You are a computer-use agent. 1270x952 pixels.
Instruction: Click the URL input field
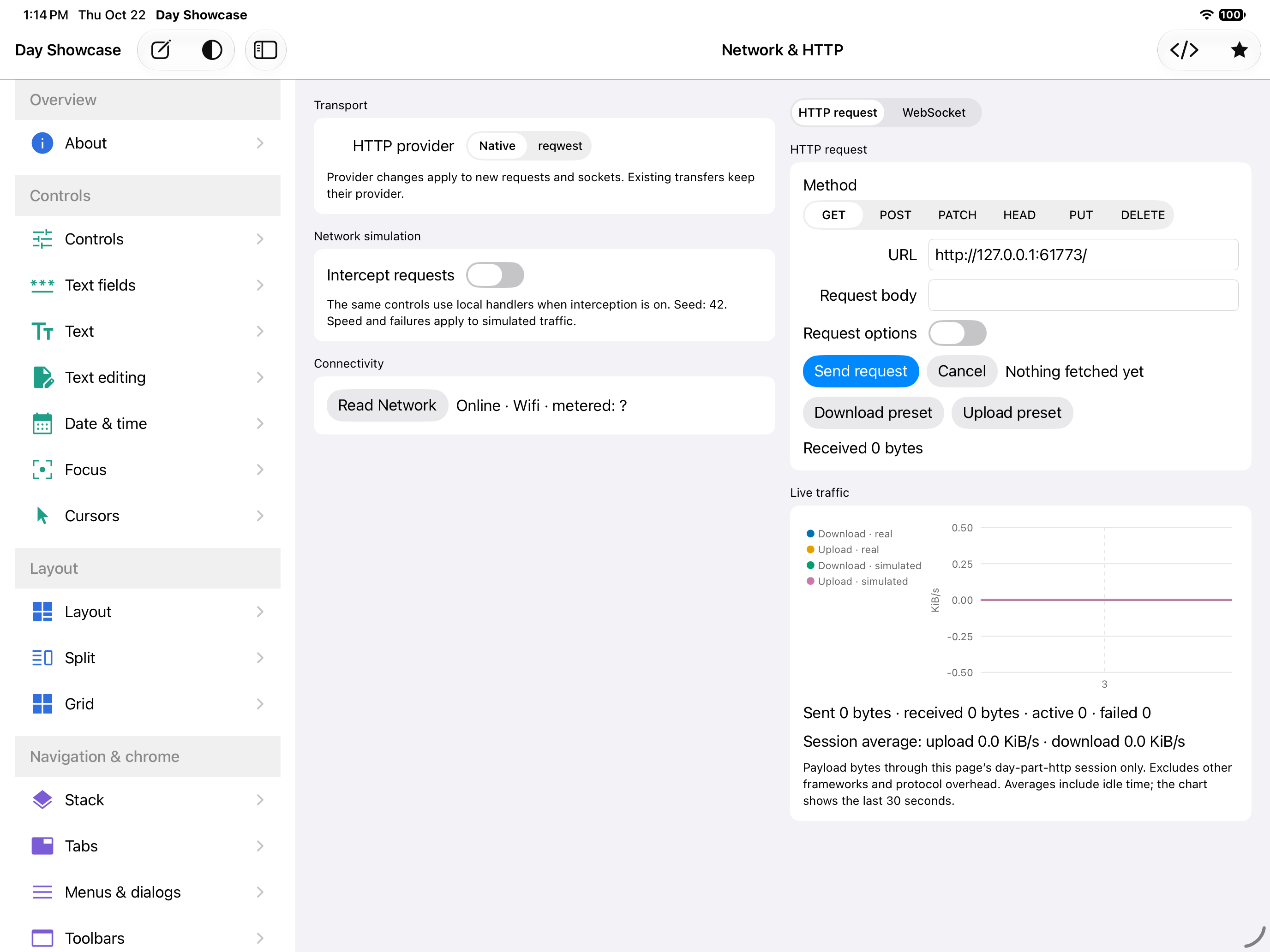point(1083,254)
